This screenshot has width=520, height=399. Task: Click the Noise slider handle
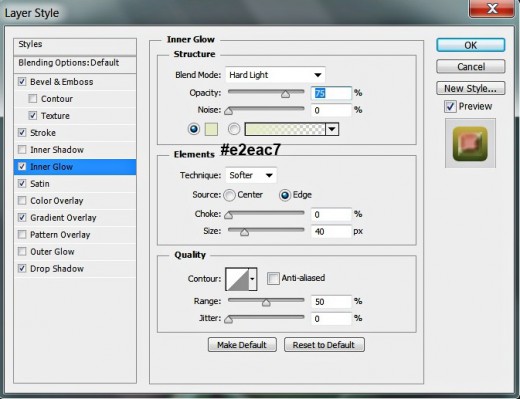pyautogui.click(x=229, y=111)
